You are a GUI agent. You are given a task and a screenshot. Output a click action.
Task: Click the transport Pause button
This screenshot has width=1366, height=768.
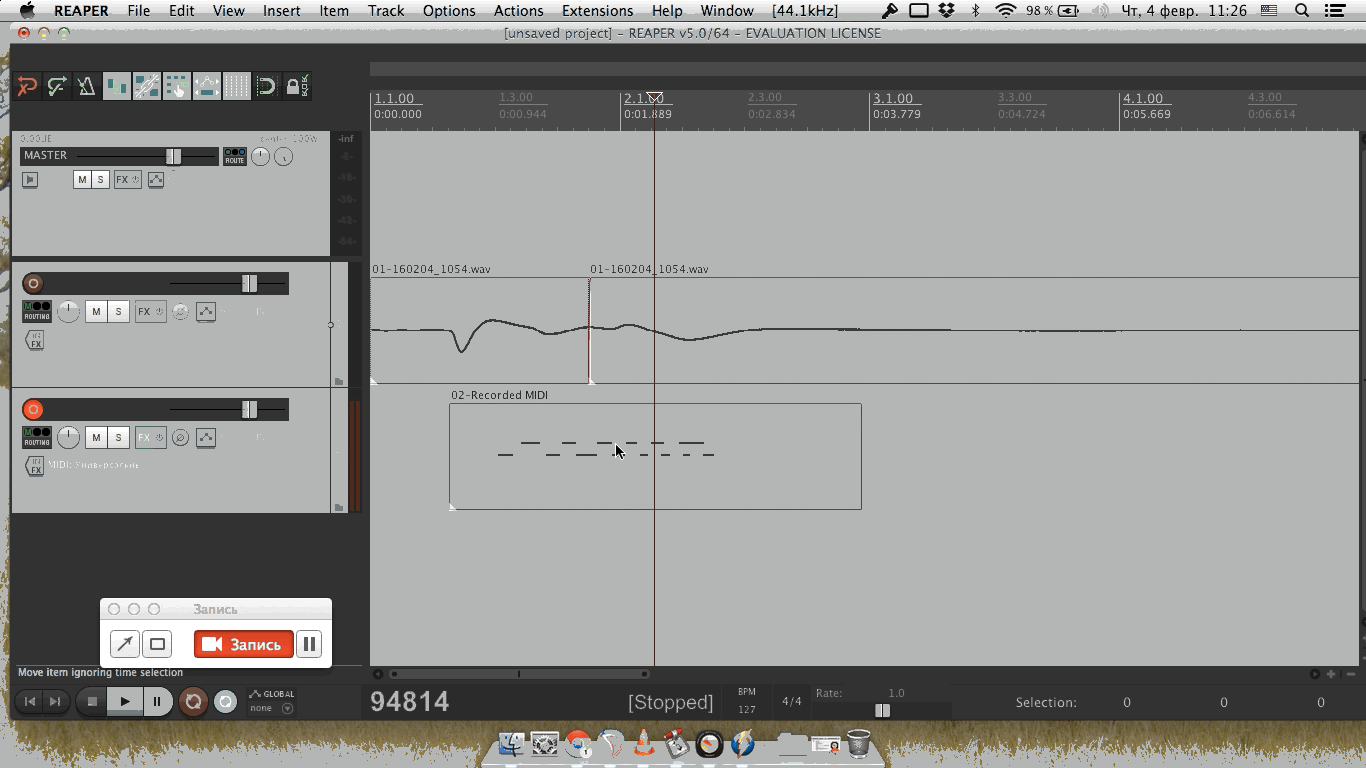point(157,702)
